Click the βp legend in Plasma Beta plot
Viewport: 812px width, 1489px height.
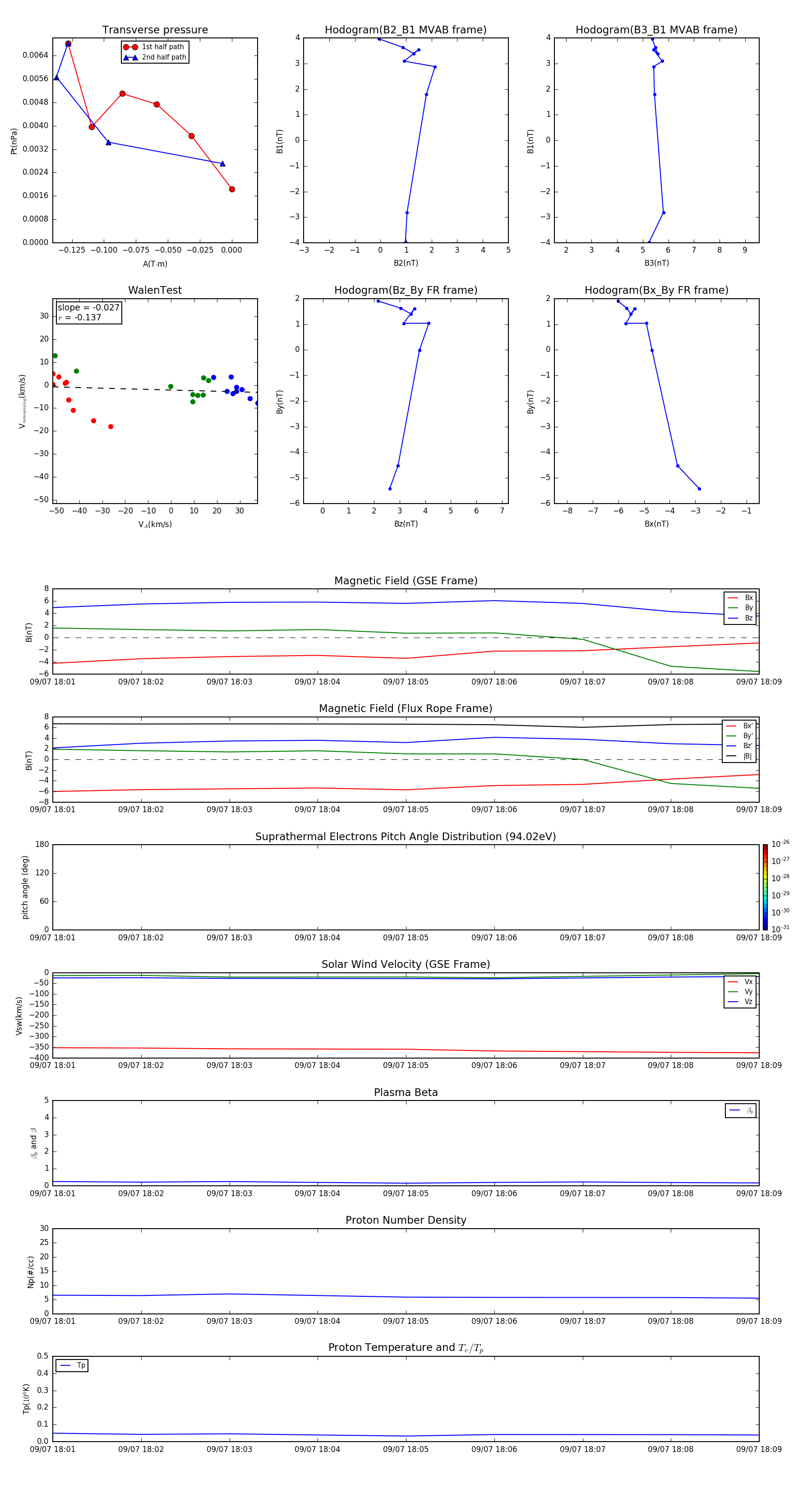[740, 1110]
